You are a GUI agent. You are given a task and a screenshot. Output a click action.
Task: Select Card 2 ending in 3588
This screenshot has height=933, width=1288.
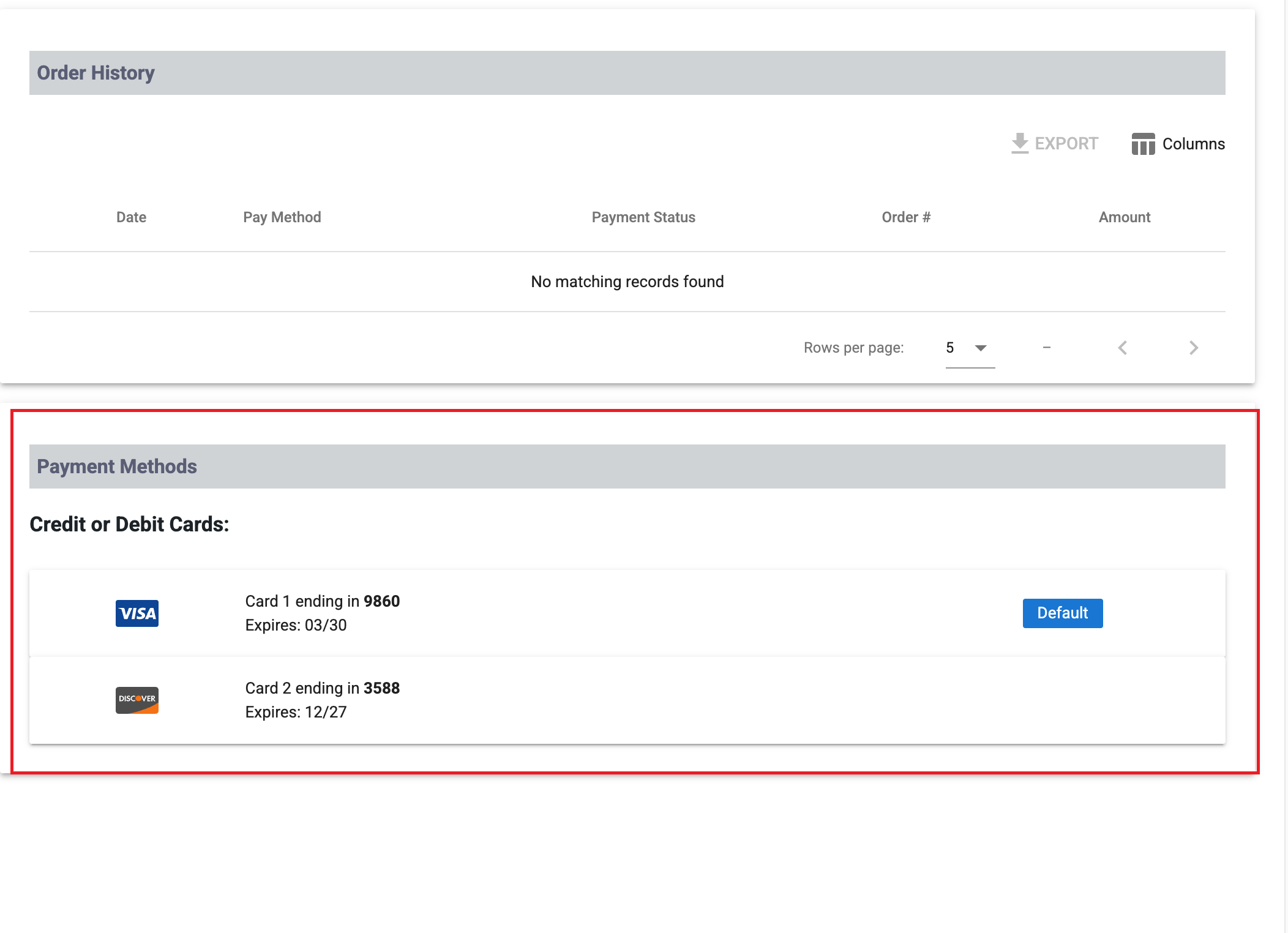[322, 688]
